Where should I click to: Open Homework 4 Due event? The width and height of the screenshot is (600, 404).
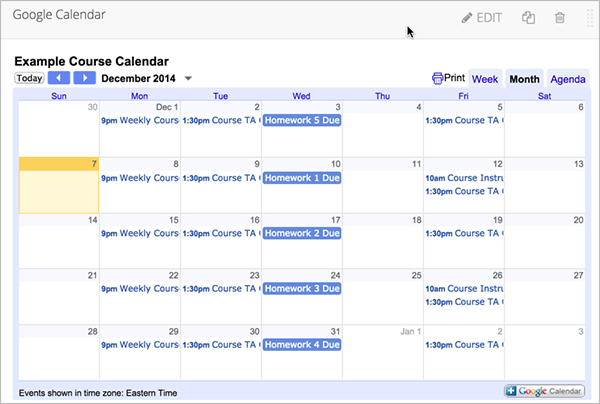[301, 346]
